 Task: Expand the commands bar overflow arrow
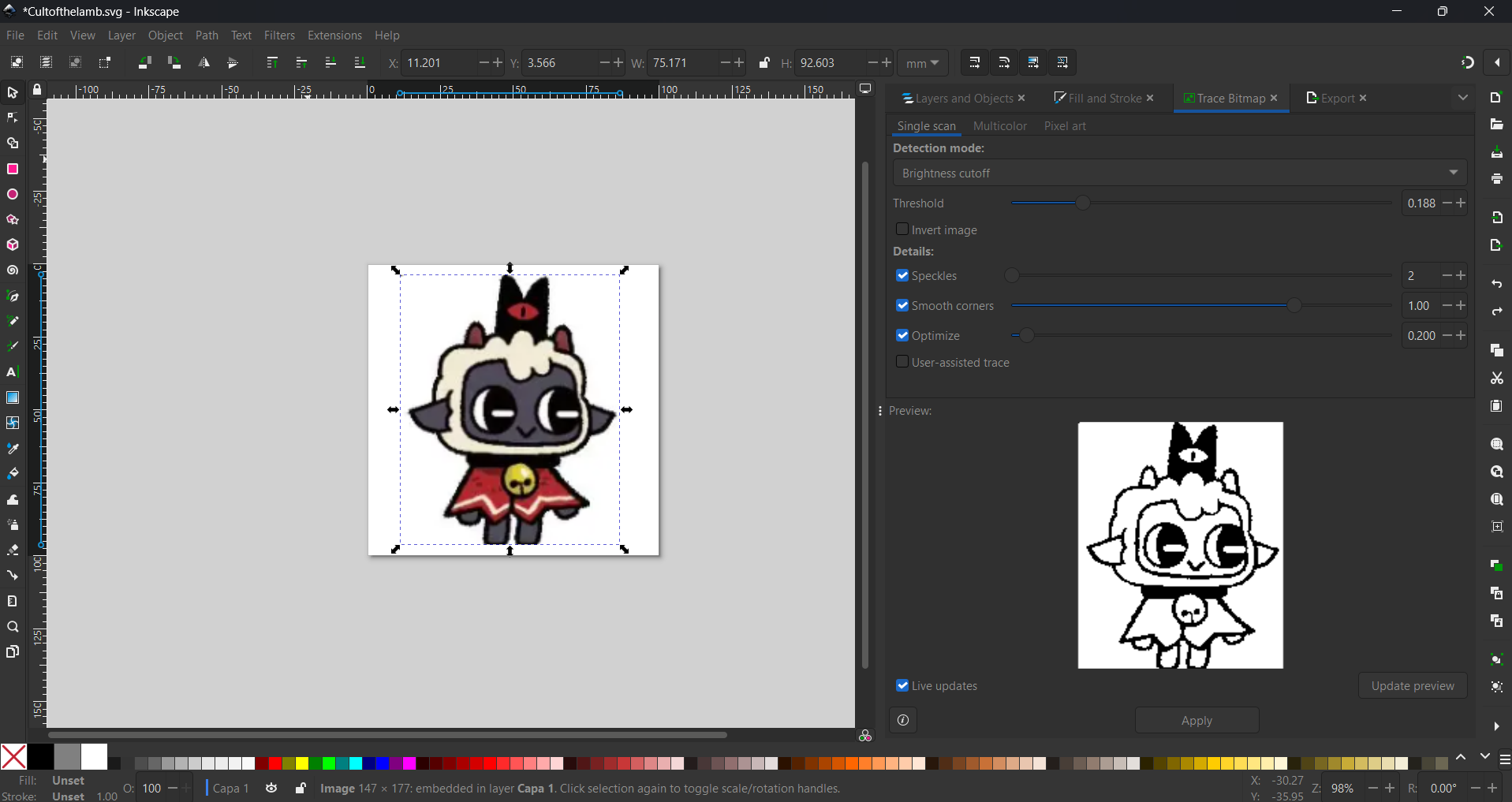[x=1496, y=726]
